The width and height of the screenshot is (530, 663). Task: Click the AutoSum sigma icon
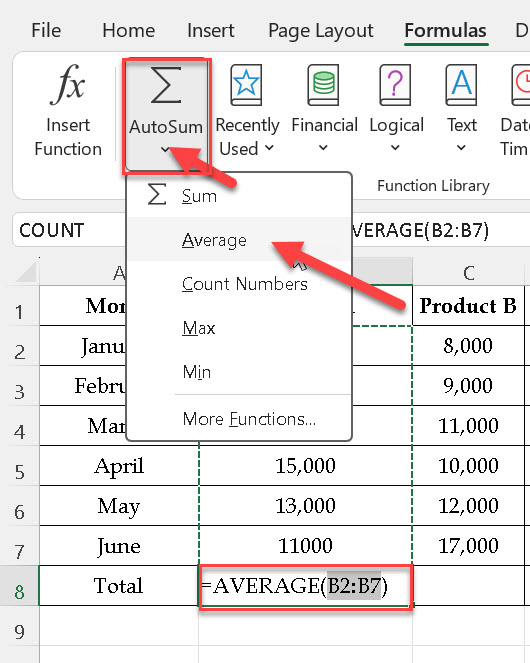pyautogui.click(x=166, y=85)
